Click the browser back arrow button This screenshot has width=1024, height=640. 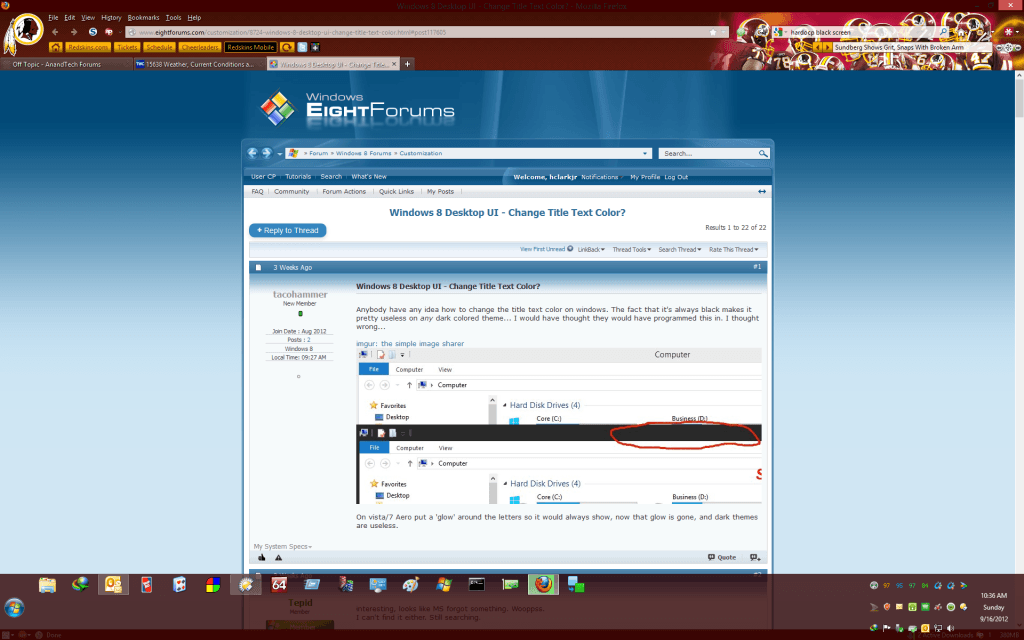click(x=55, y=32)
